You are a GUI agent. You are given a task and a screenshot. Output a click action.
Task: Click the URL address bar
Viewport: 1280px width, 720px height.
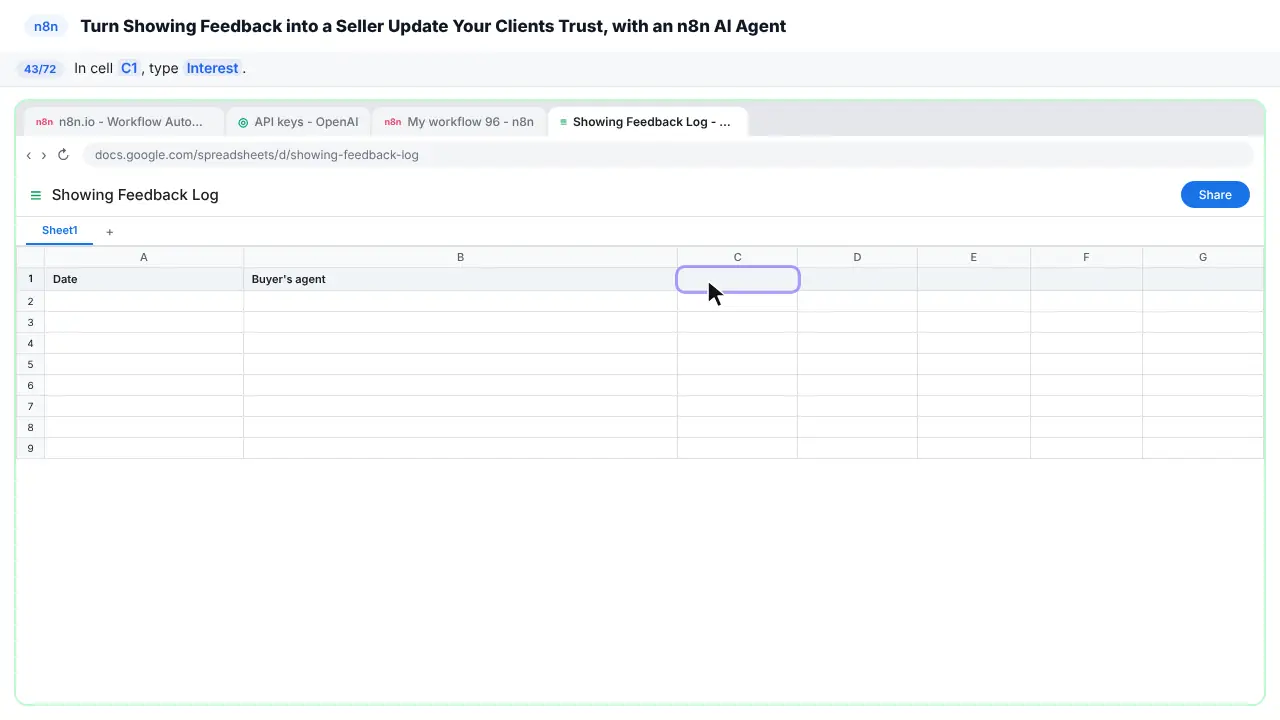(668, 155)
